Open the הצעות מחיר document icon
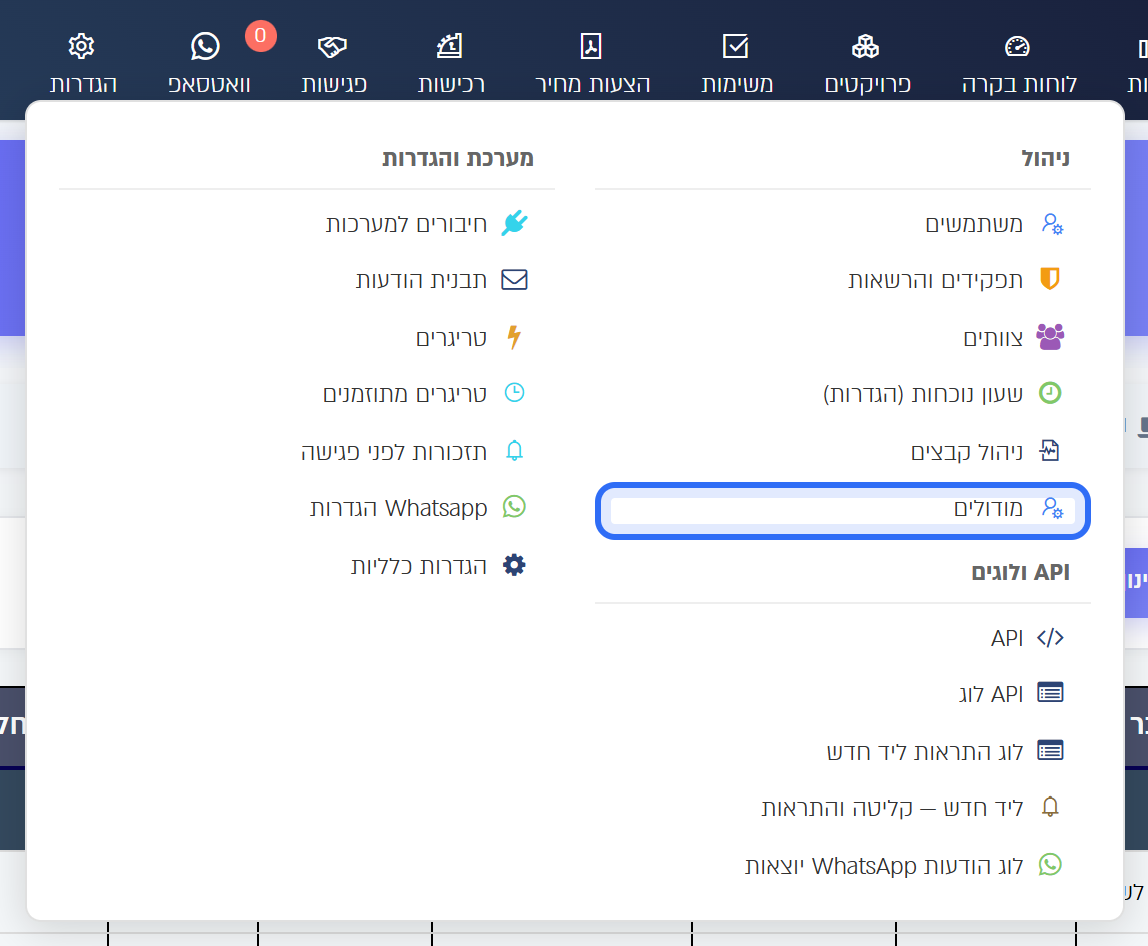Screen dimensions: 1148x946 tap(591, 46)
